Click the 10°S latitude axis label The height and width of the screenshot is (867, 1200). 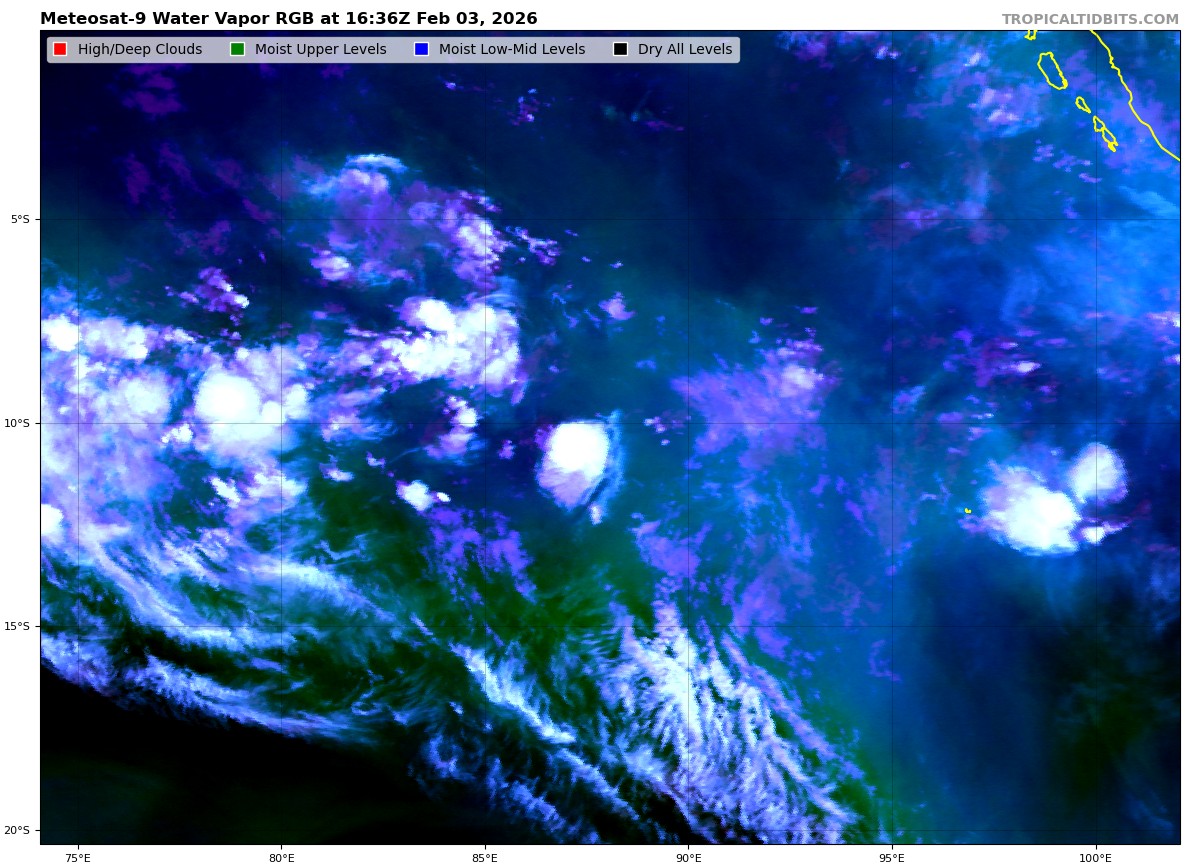click(18, 423)
